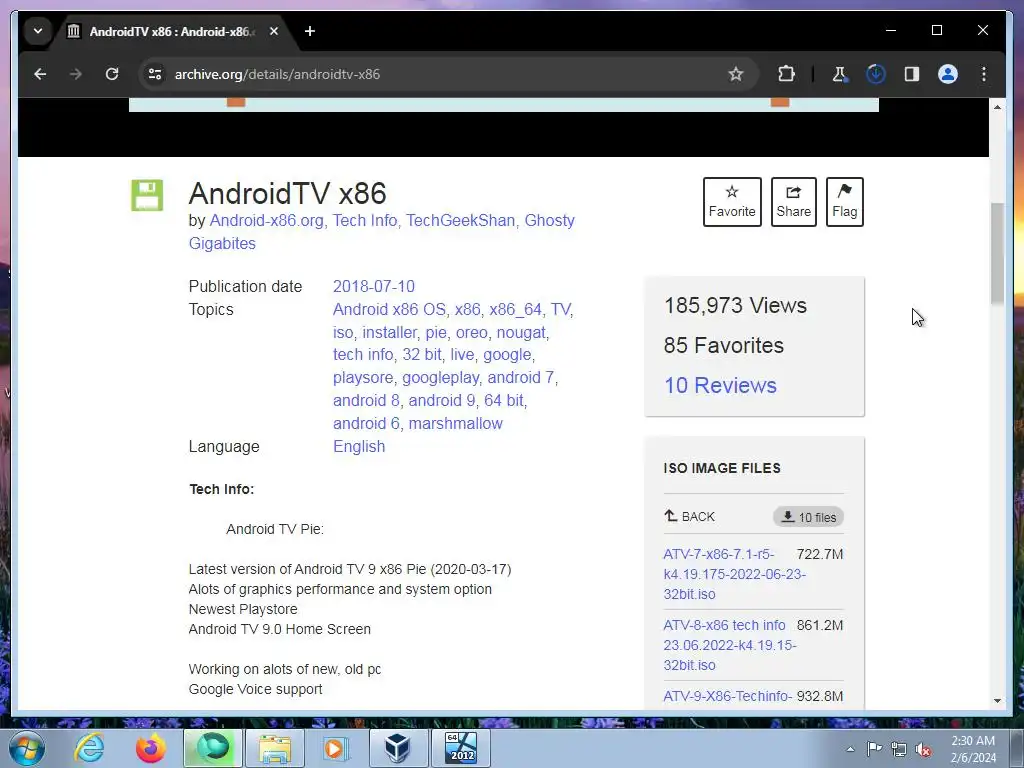The height and width of the screenshot is (768, 1024).
Task: Click the address bar URL field
Action: click(444, 74)
